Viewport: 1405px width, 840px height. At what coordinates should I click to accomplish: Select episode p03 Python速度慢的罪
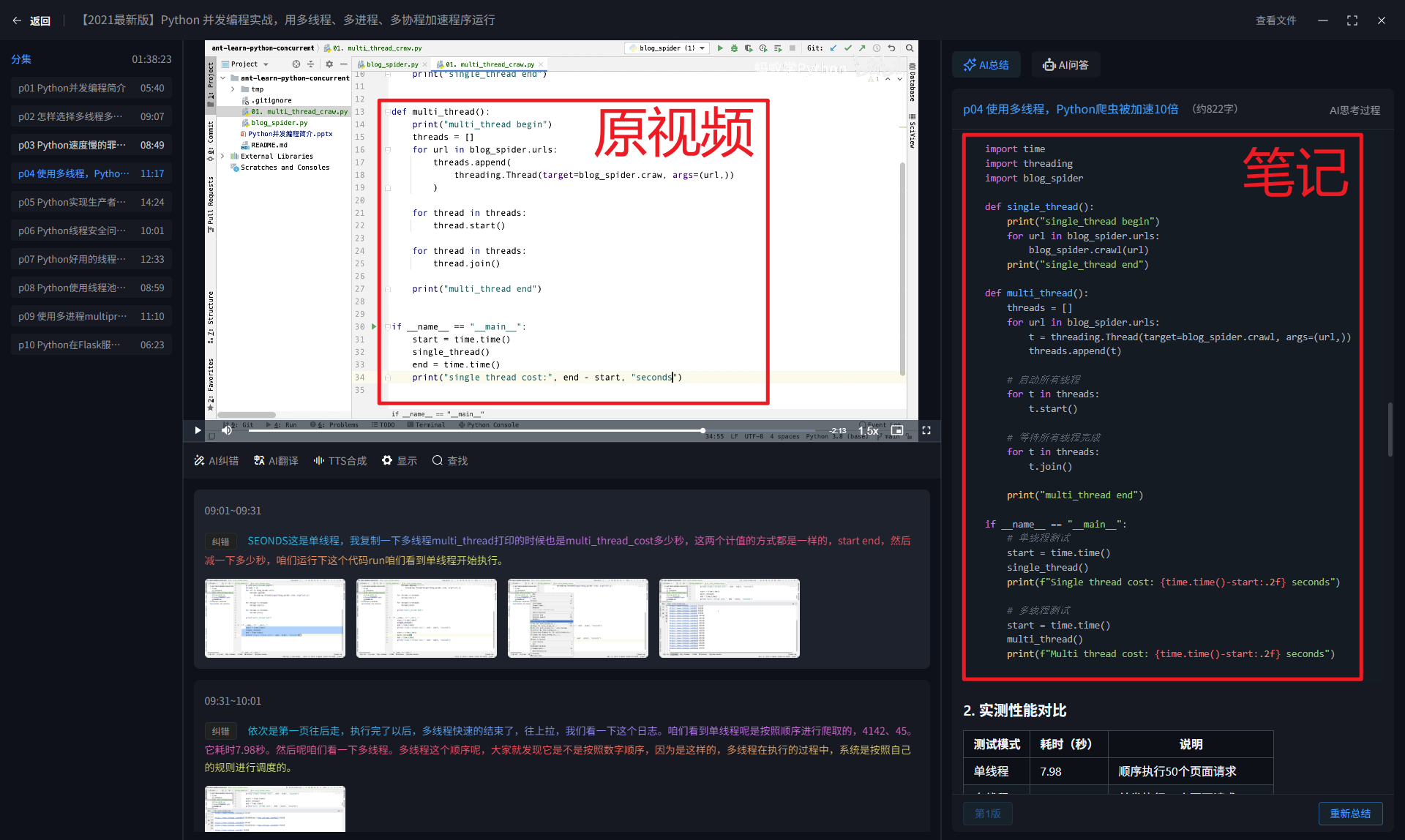(91, 145)
